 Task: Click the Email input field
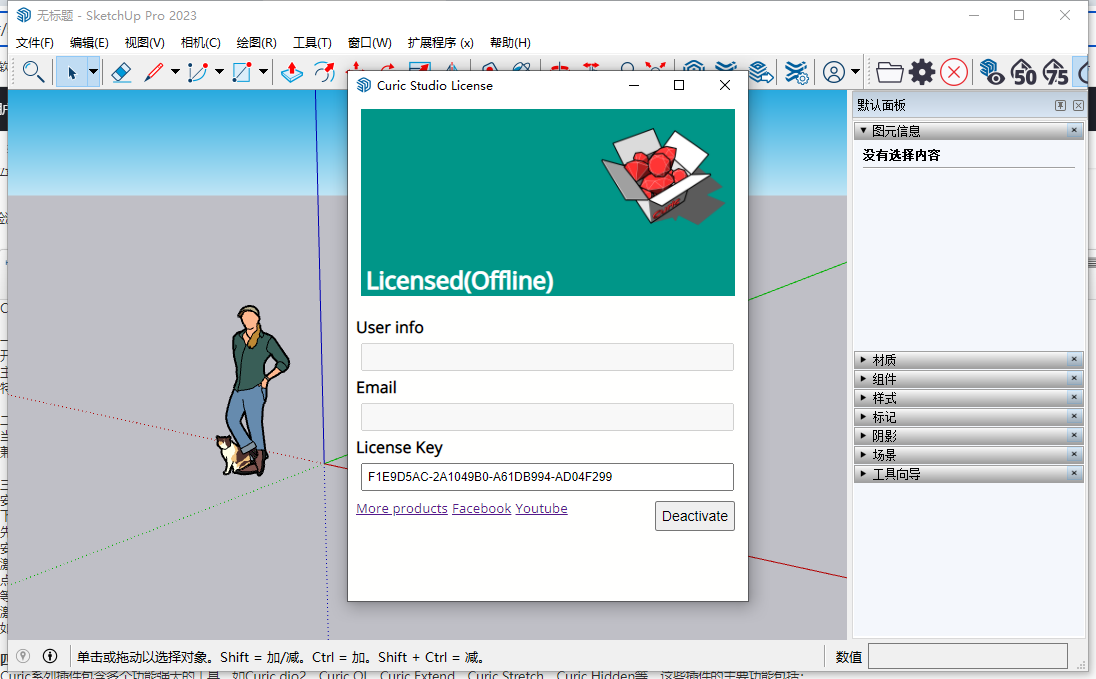click(547, 417)
